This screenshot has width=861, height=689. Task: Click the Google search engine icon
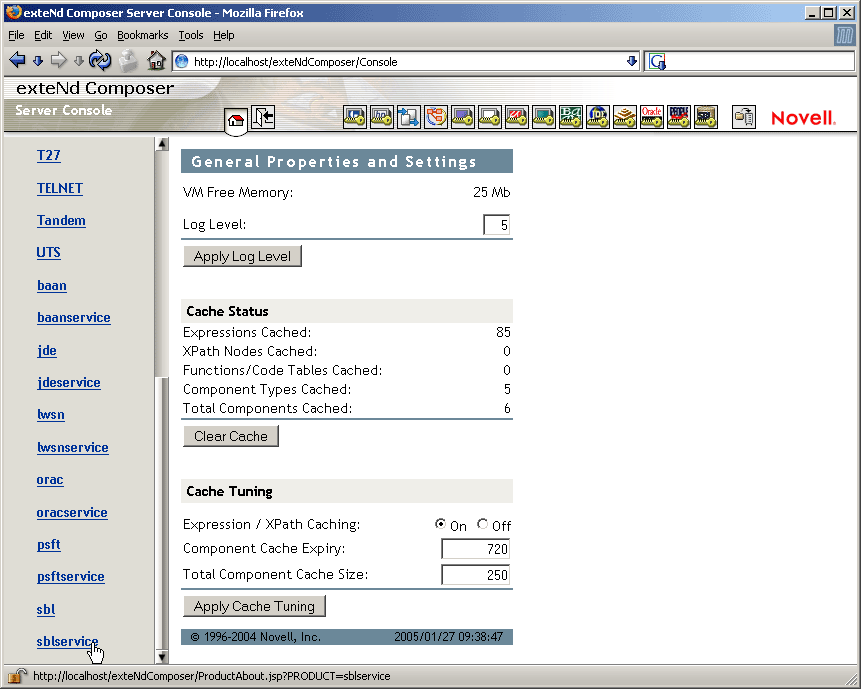point(657,61)
